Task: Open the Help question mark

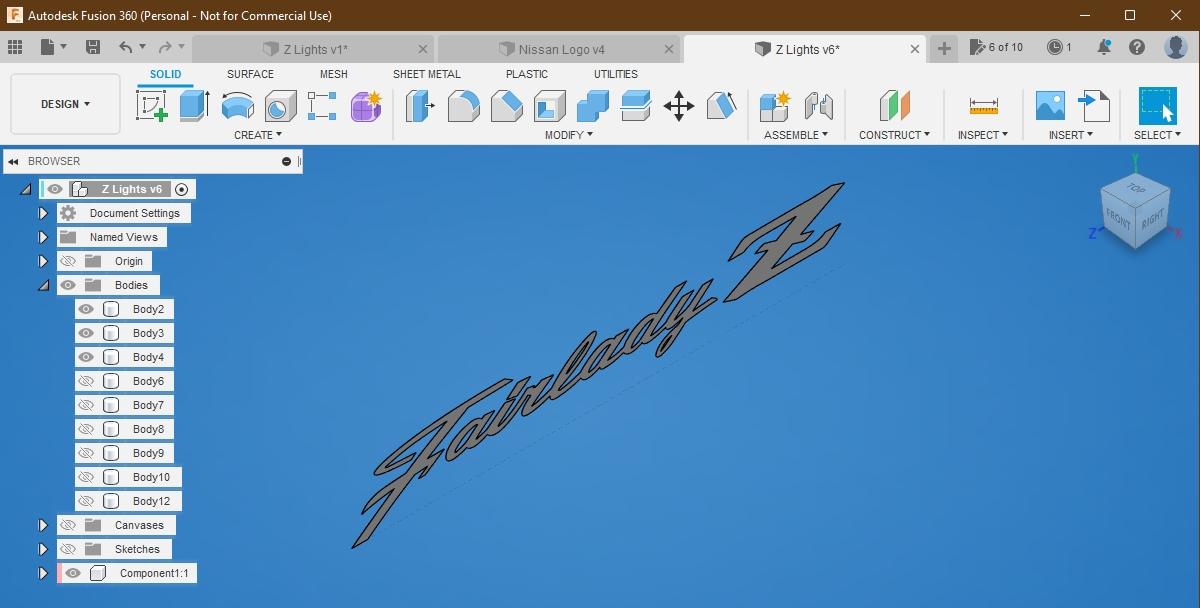Action: pos(1137,47)
